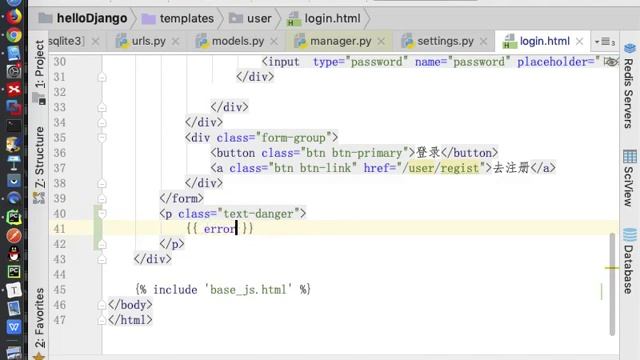Close the manager.py tab
The width and height of the screenshot is (640, 360).
[x=381, y=42]
